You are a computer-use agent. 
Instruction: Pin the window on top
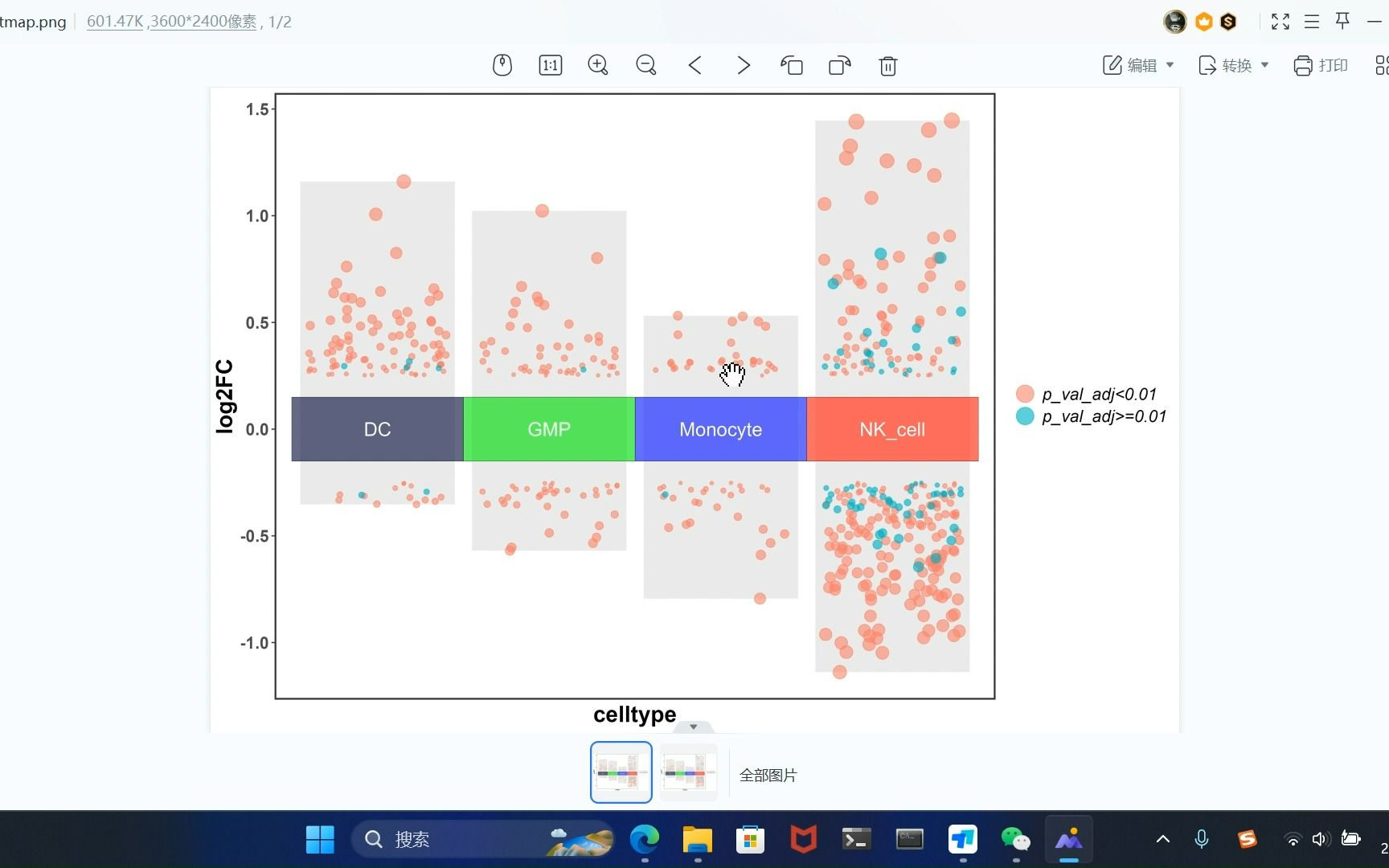coord(1342,21)
